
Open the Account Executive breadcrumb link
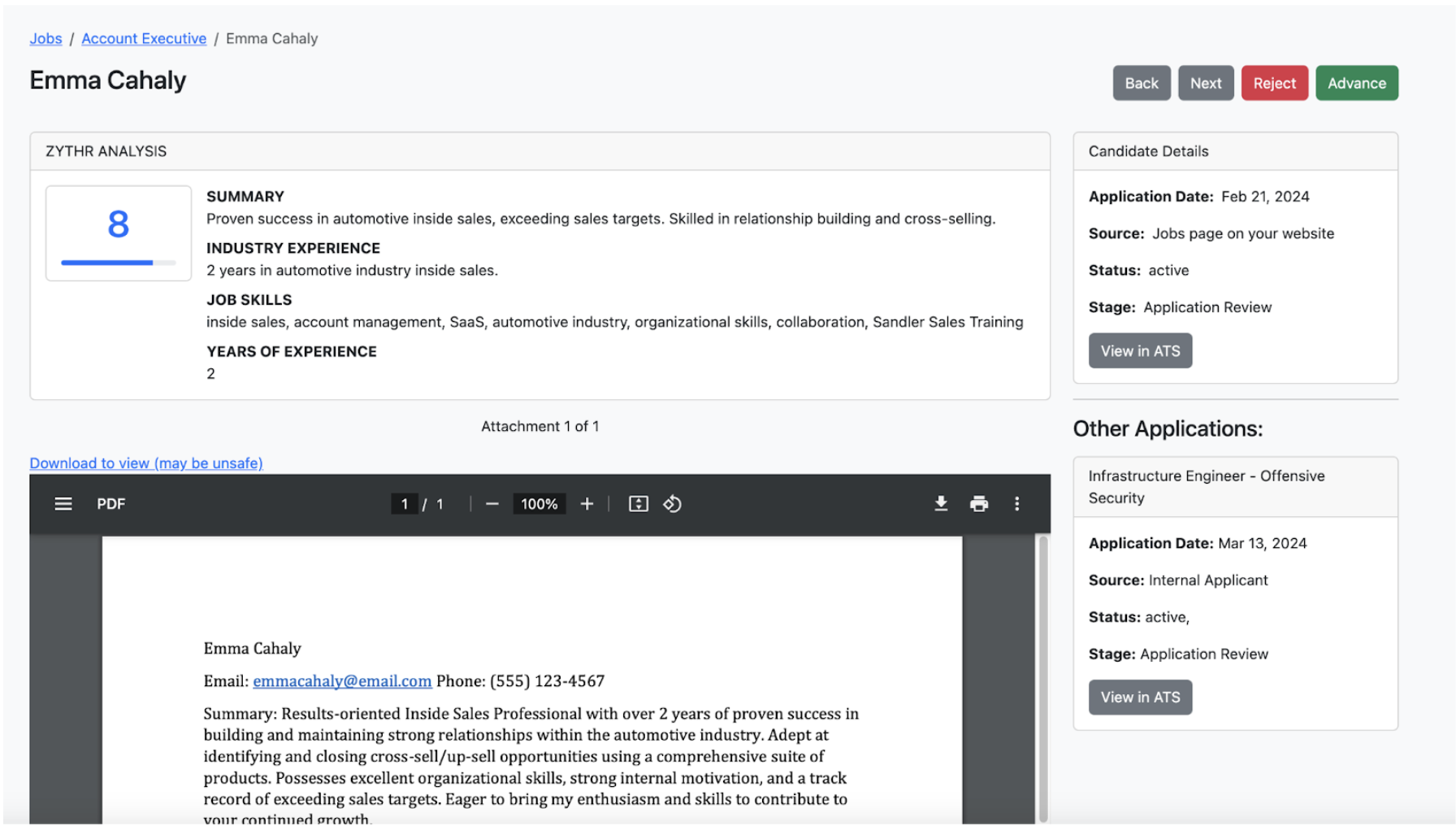[144, 38]
